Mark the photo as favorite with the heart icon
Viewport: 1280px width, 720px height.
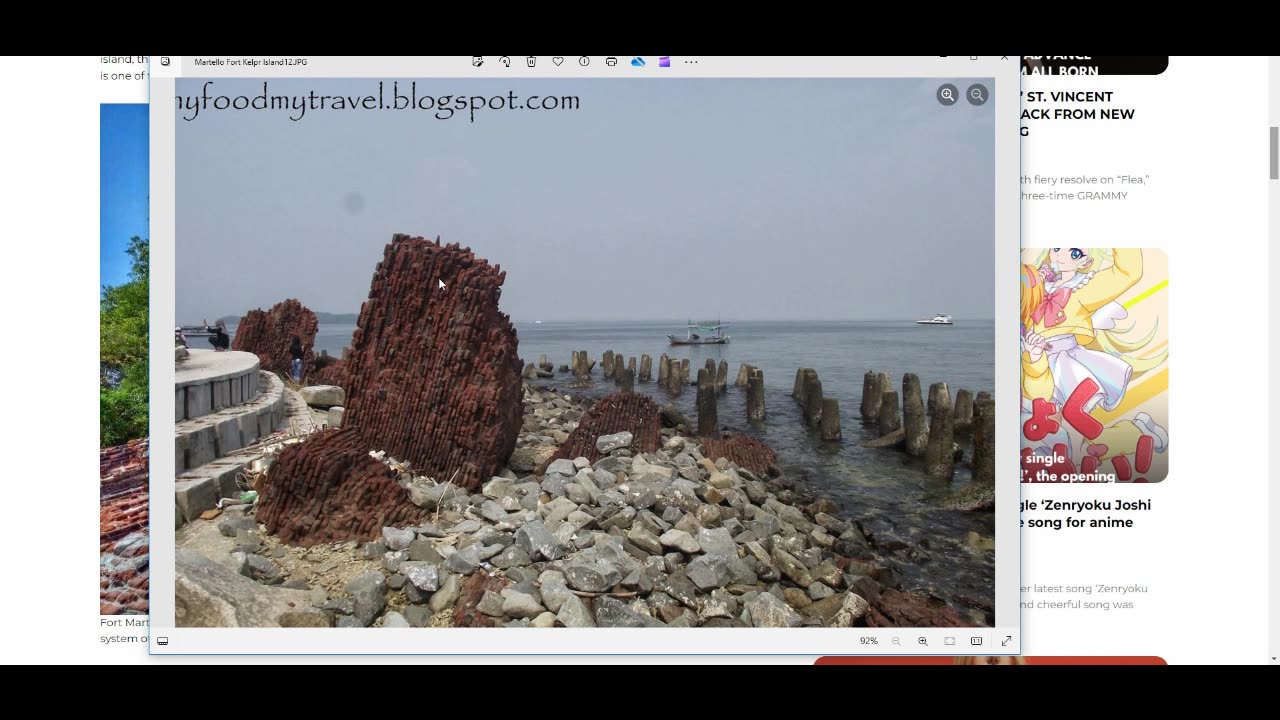click(558, 62)
